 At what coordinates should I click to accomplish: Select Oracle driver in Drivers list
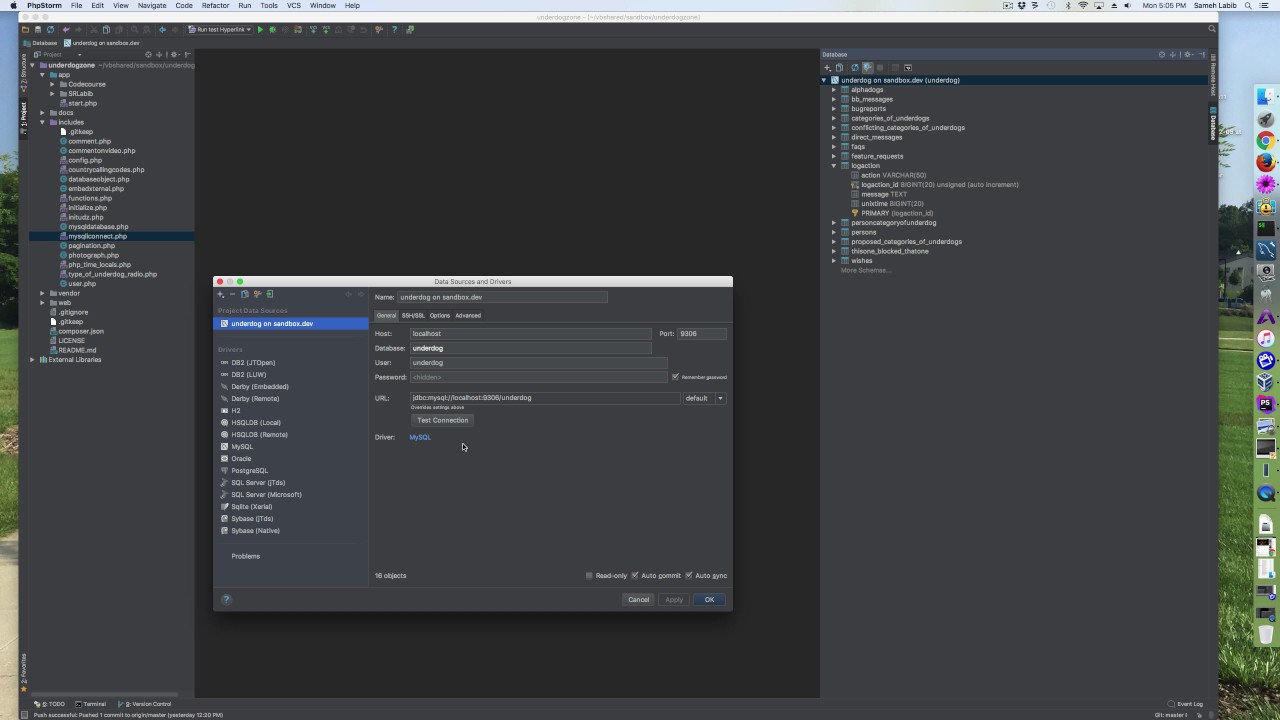tap(241, 459)
